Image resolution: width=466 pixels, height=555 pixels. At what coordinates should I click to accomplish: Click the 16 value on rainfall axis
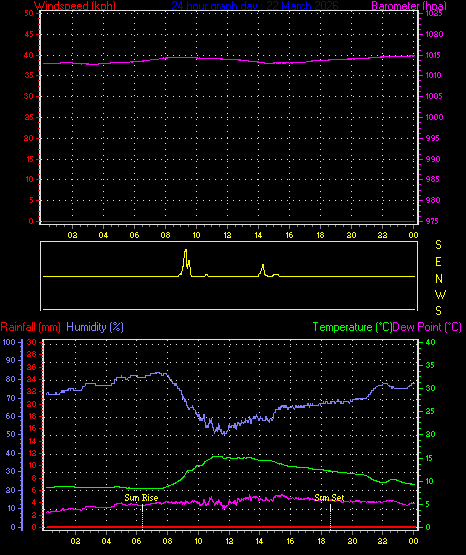[x=32, y=428]
